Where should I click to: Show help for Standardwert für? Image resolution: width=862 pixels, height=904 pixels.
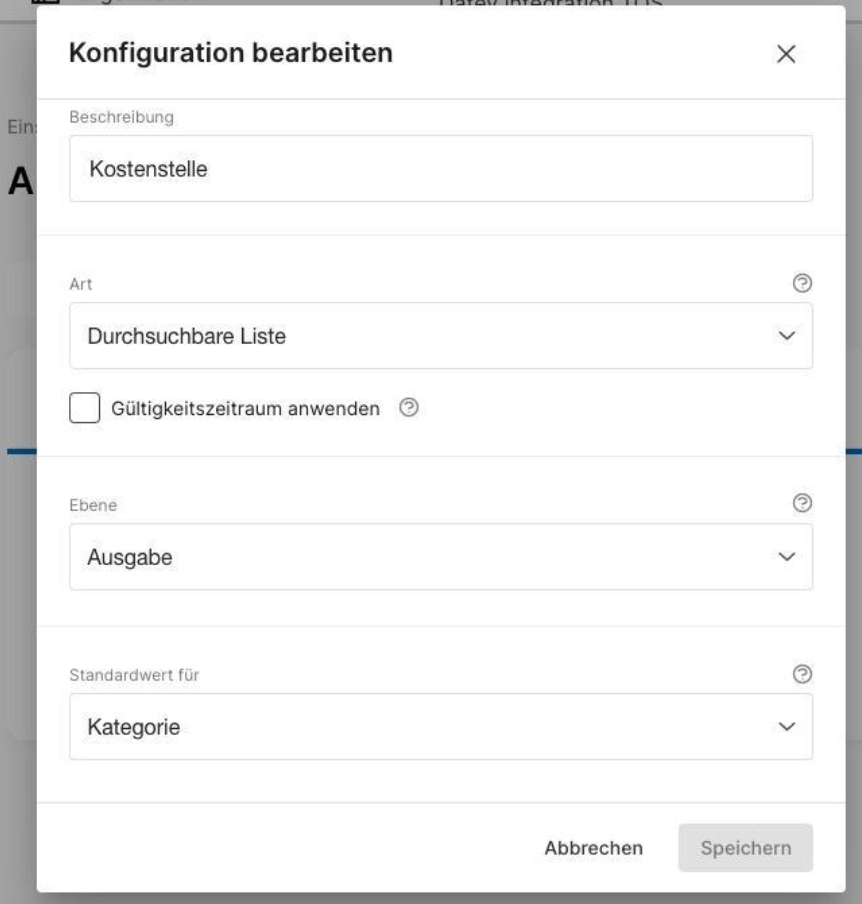coord(802,673)
